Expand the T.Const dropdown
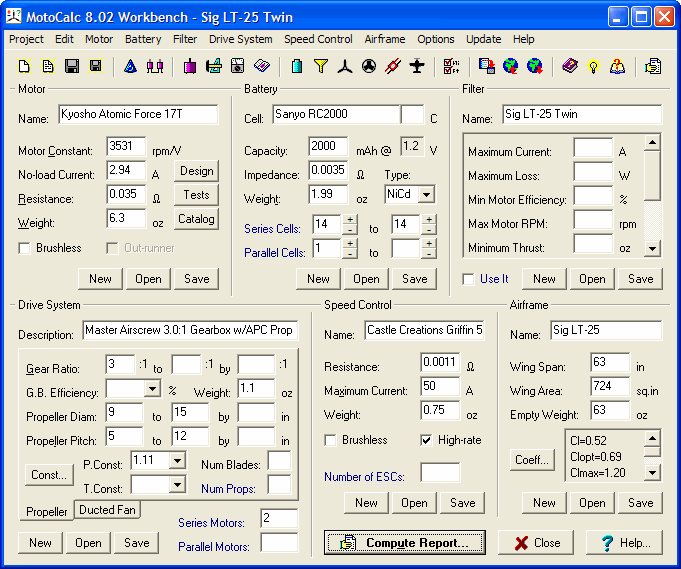Image resolution: width=681 pixels, height=569 pixels. [x=177, y=484]
